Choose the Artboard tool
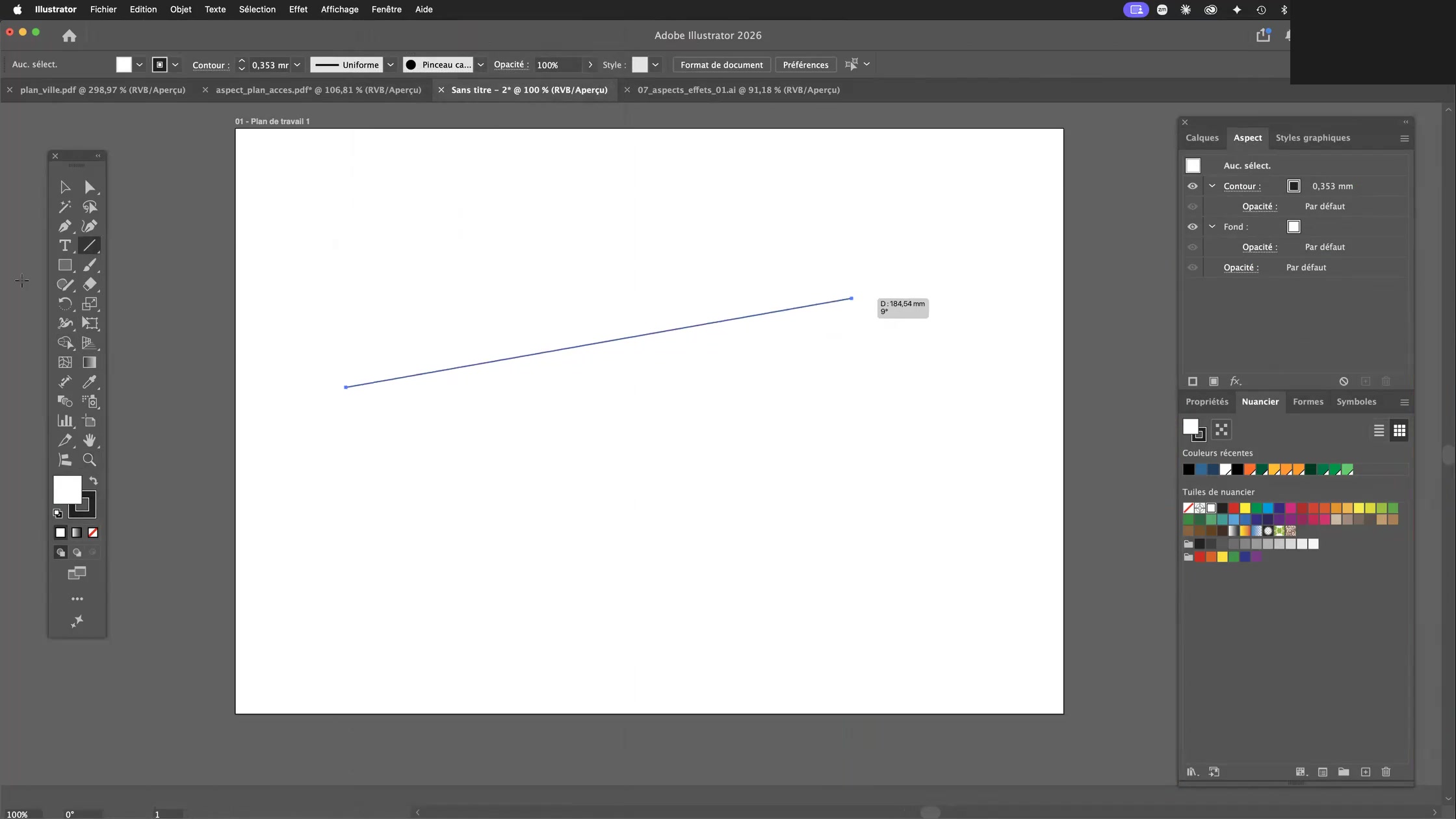Image resolution: width=1456 pixels, height=819 pixels. (x=90, y=421)
